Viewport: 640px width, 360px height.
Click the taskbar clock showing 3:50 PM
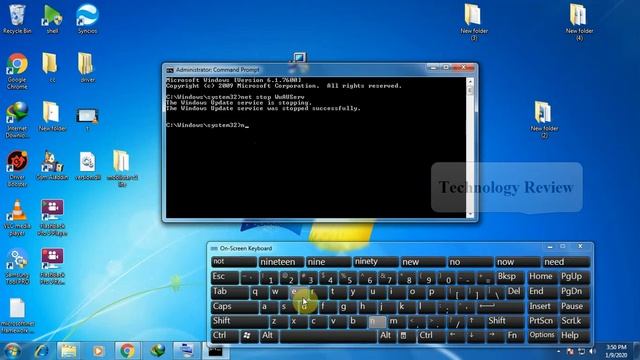pyautogui.click(x=617, y=351)
